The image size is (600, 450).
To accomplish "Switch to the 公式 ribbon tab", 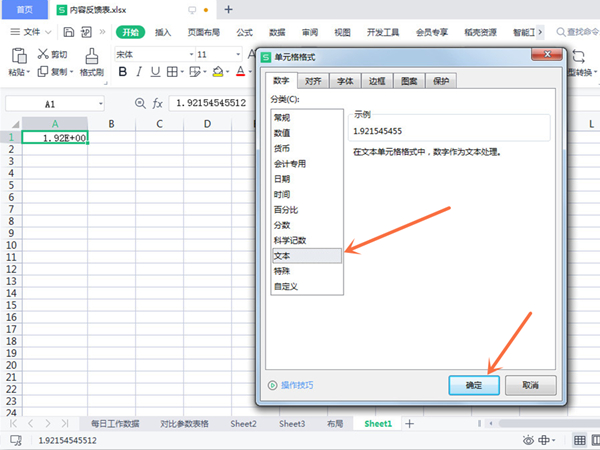I will pyautogui.click(x=244, y=33).
